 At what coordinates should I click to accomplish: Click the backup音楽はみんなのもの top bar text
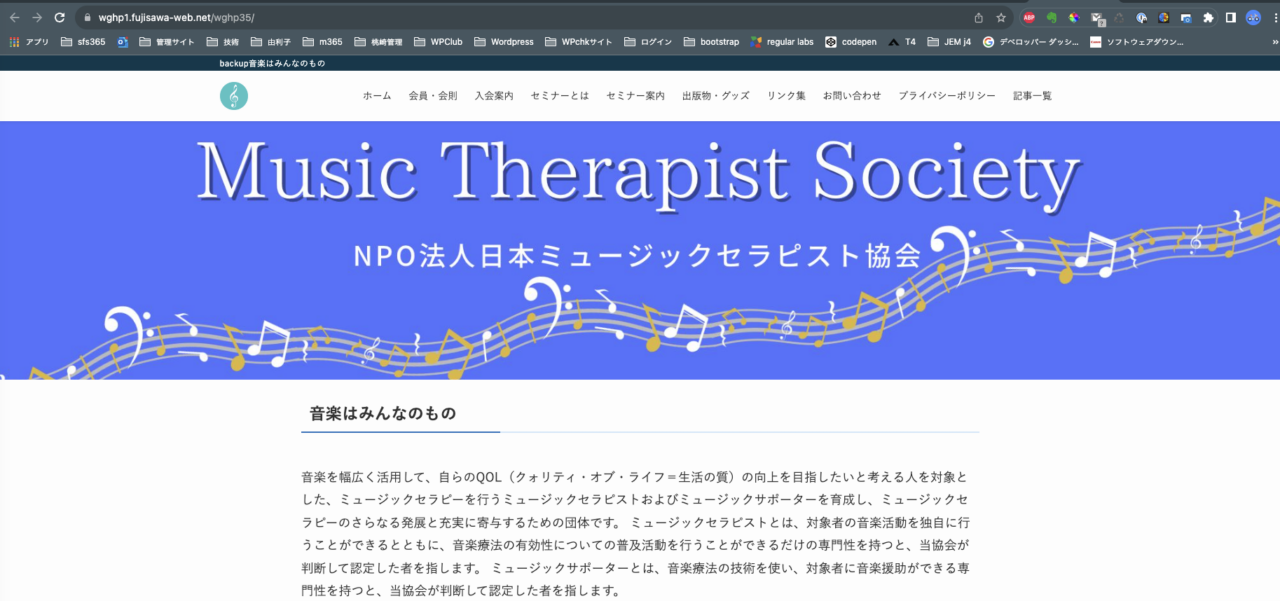click(x=272, y=63)
